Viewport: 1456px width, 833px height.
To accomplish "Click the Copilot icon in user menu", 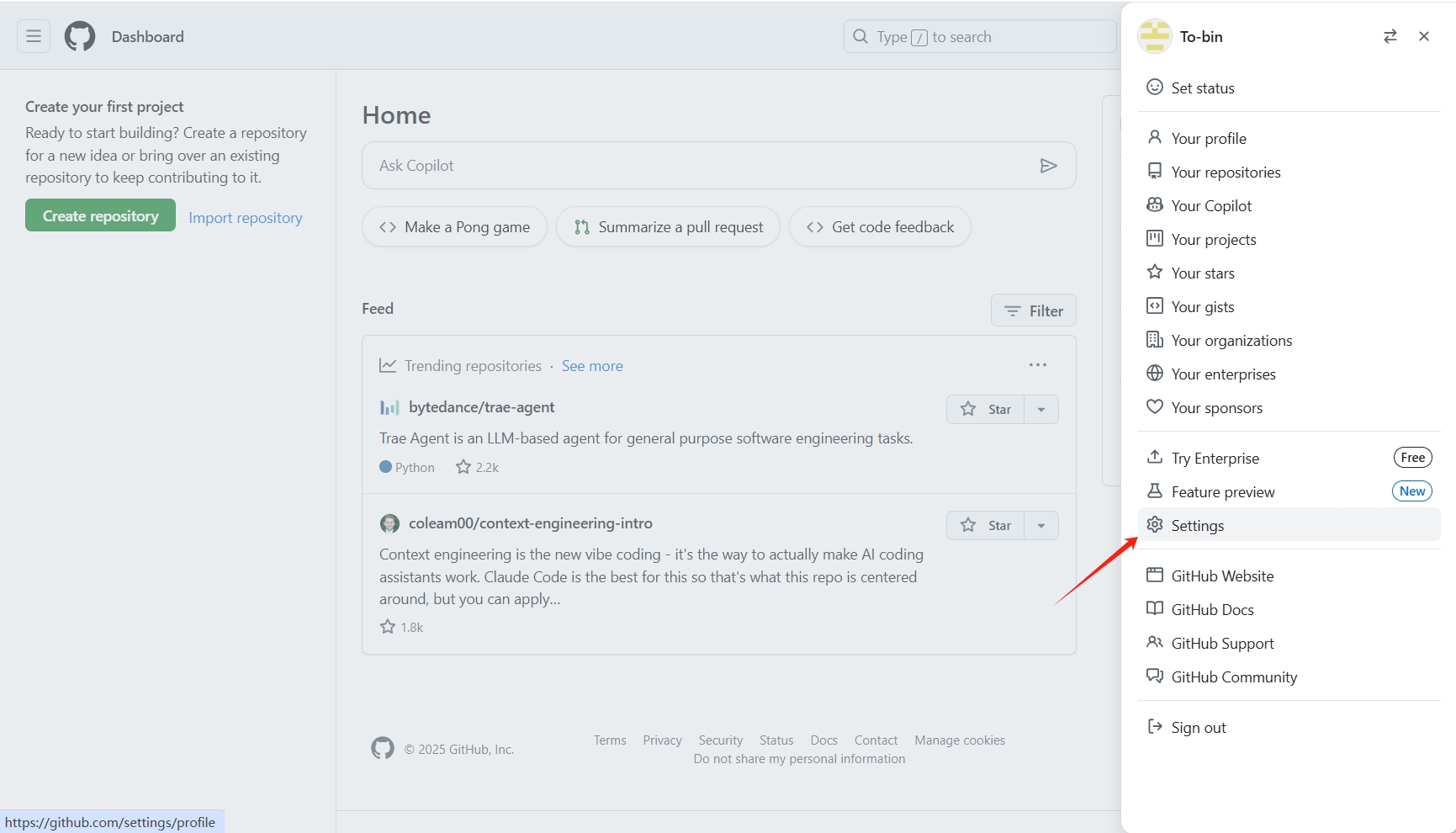I will (1155, 205).
